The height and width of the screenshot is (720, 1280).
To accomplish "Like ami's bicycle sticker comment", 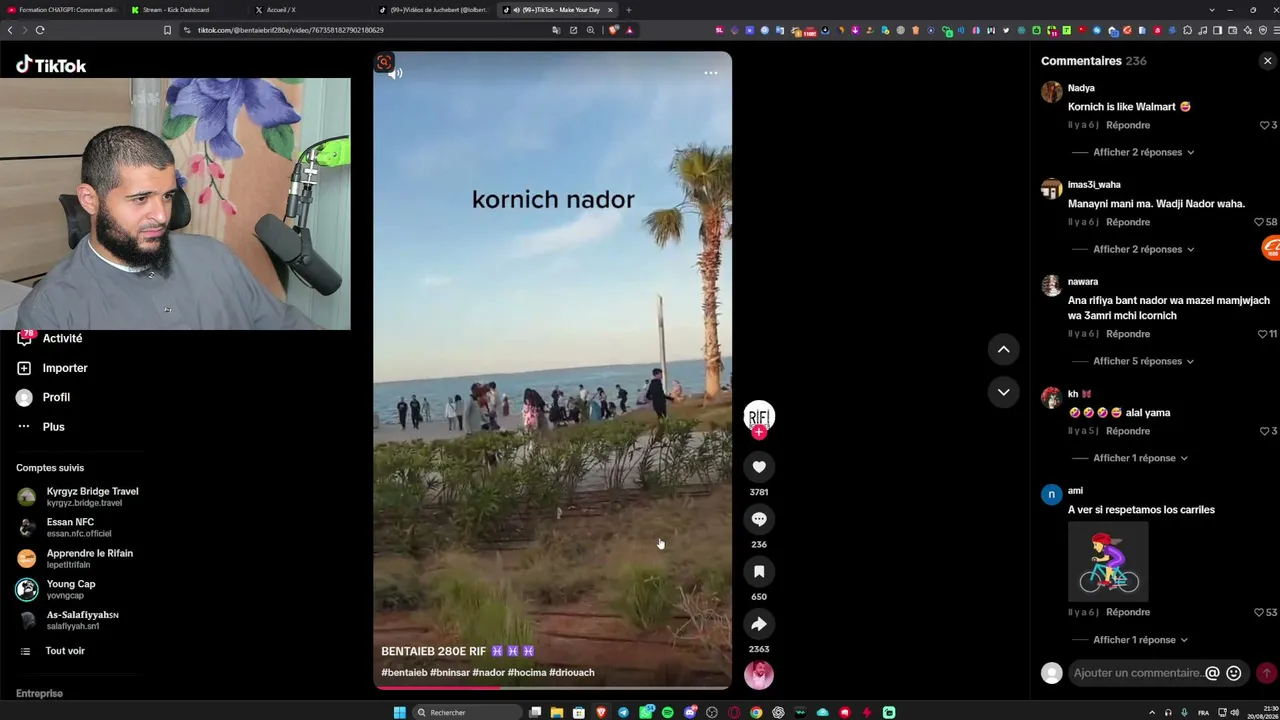I will tap(1260, 612).
